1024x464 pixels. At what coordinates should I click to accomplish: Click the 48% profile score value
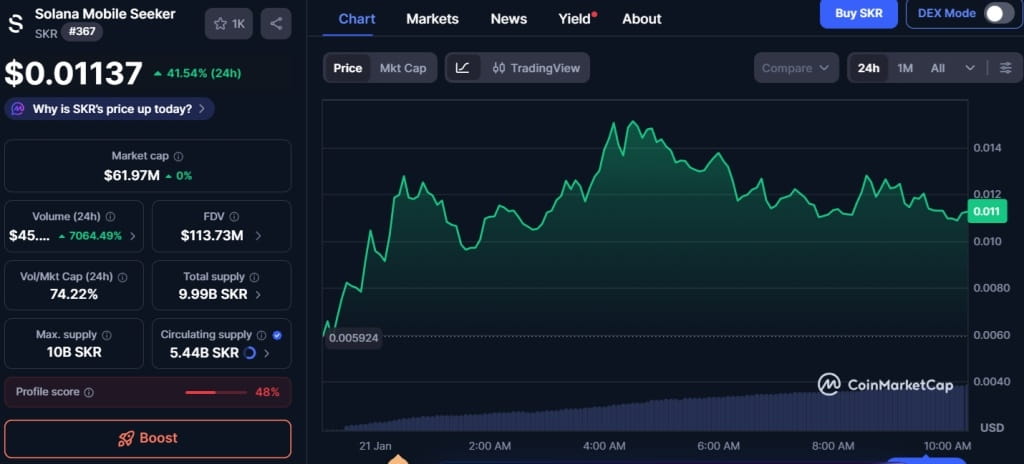(267, 393)
